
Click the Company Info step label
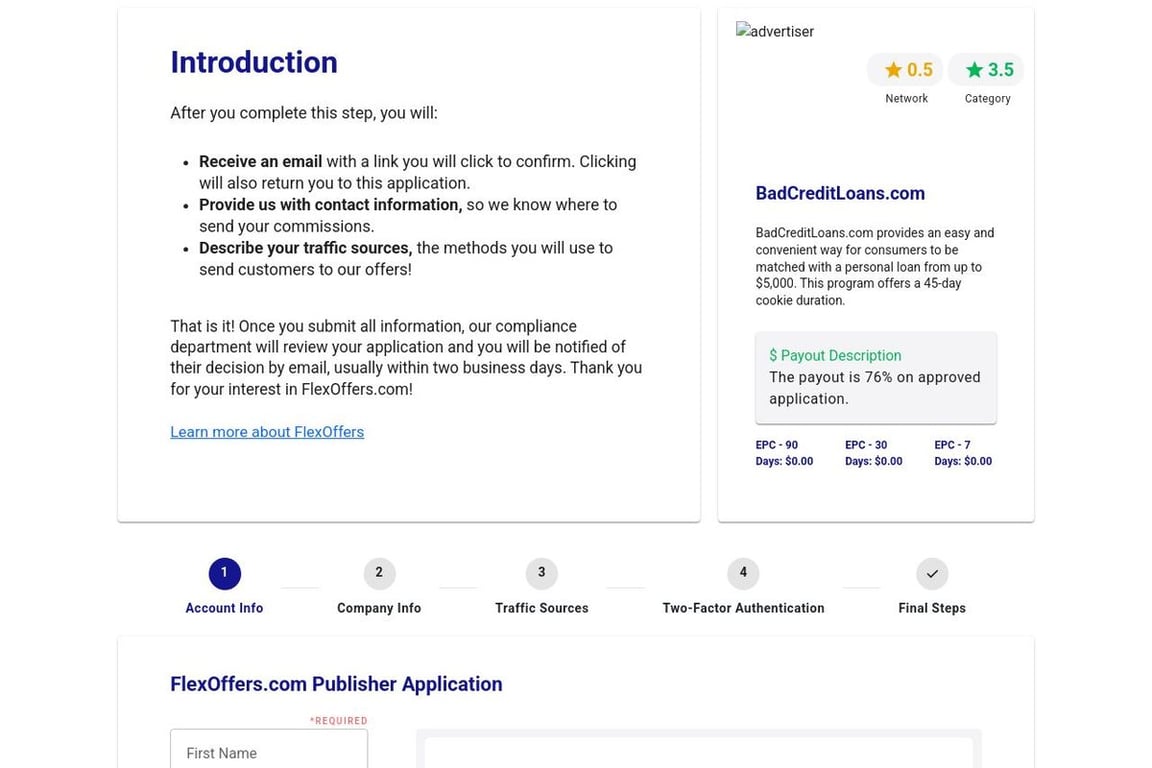(379, 609)
